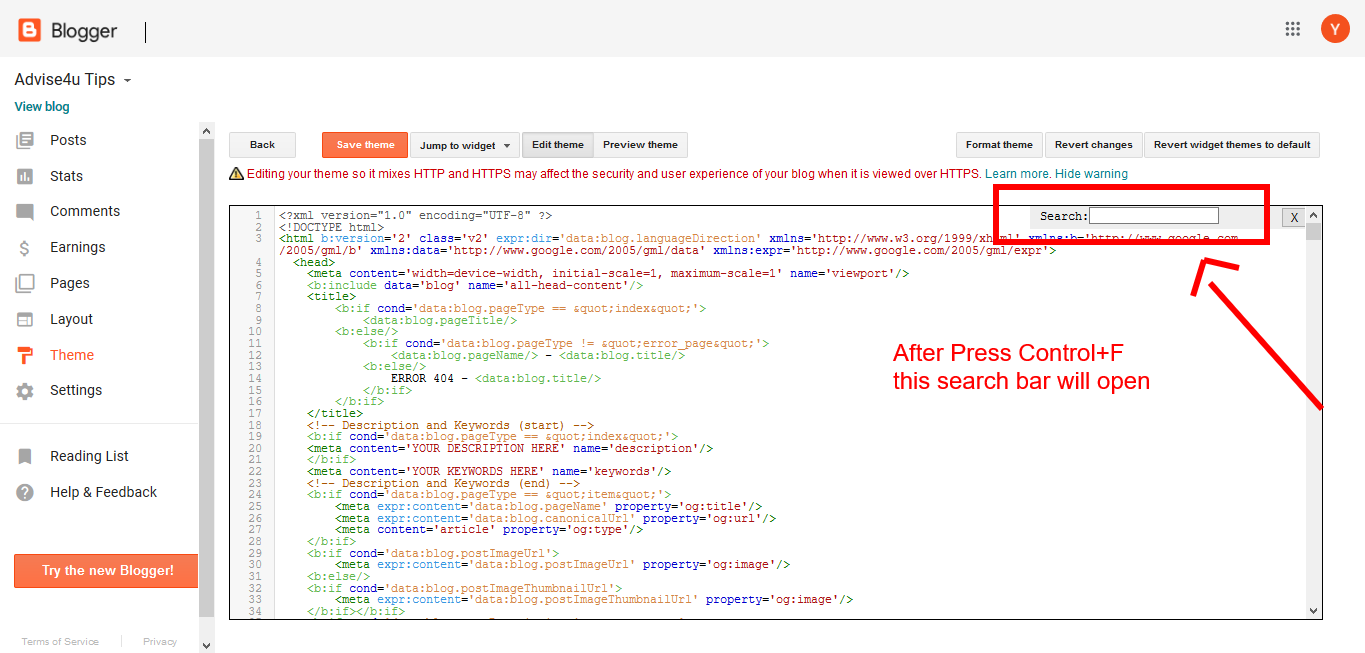Click the sidebar scroll down arrow
Viewport: 1365px width, 653px height.
pos(207,645)
